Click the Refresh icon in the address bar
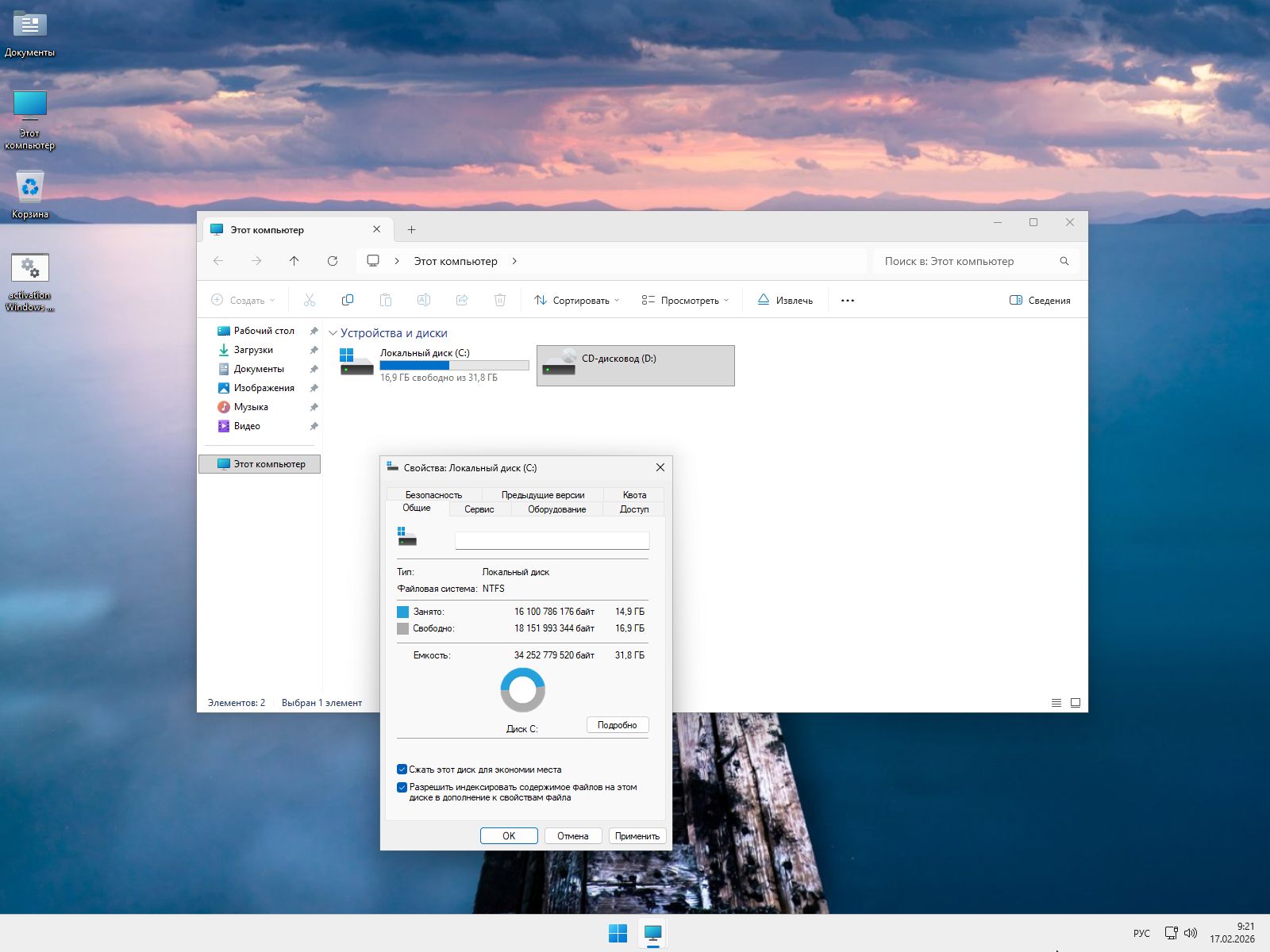 [333, 260]
